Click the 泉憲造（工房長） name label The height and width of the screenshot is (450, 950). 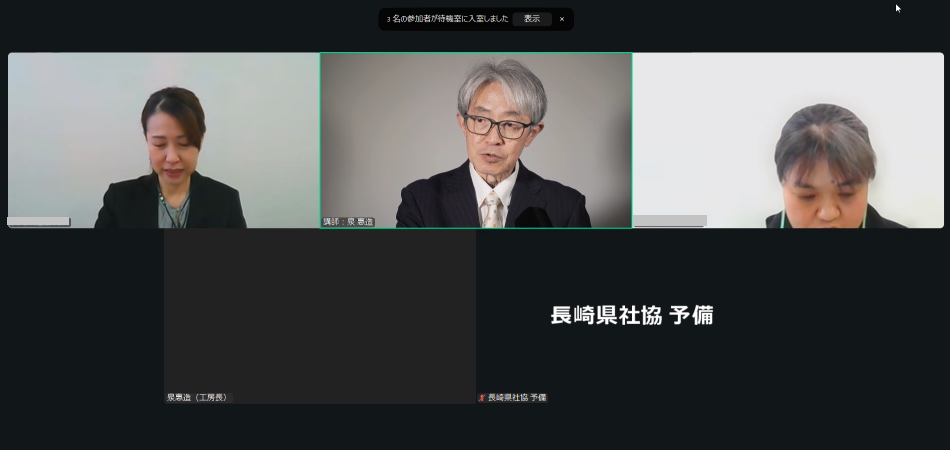[x=197, y=398]
